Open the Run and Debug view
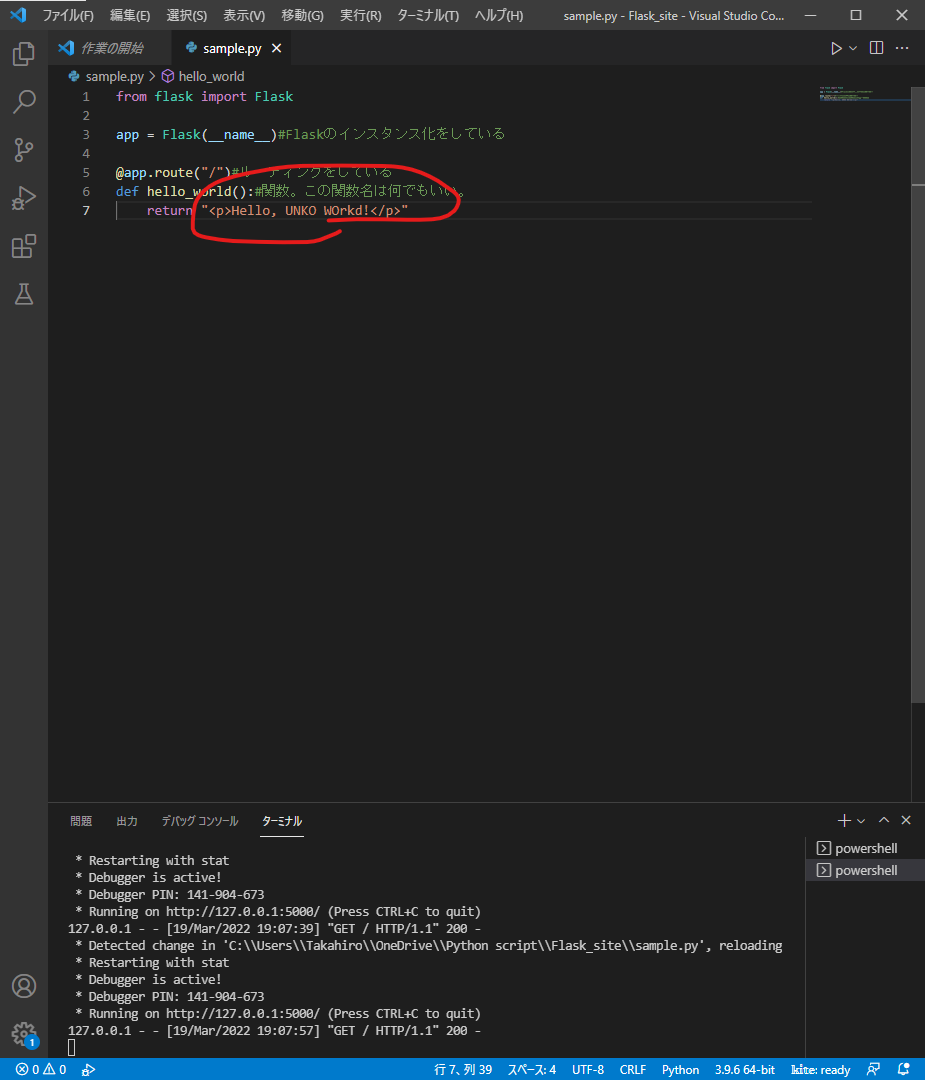This screenshot has width=925, height=1080. (24, 197)
